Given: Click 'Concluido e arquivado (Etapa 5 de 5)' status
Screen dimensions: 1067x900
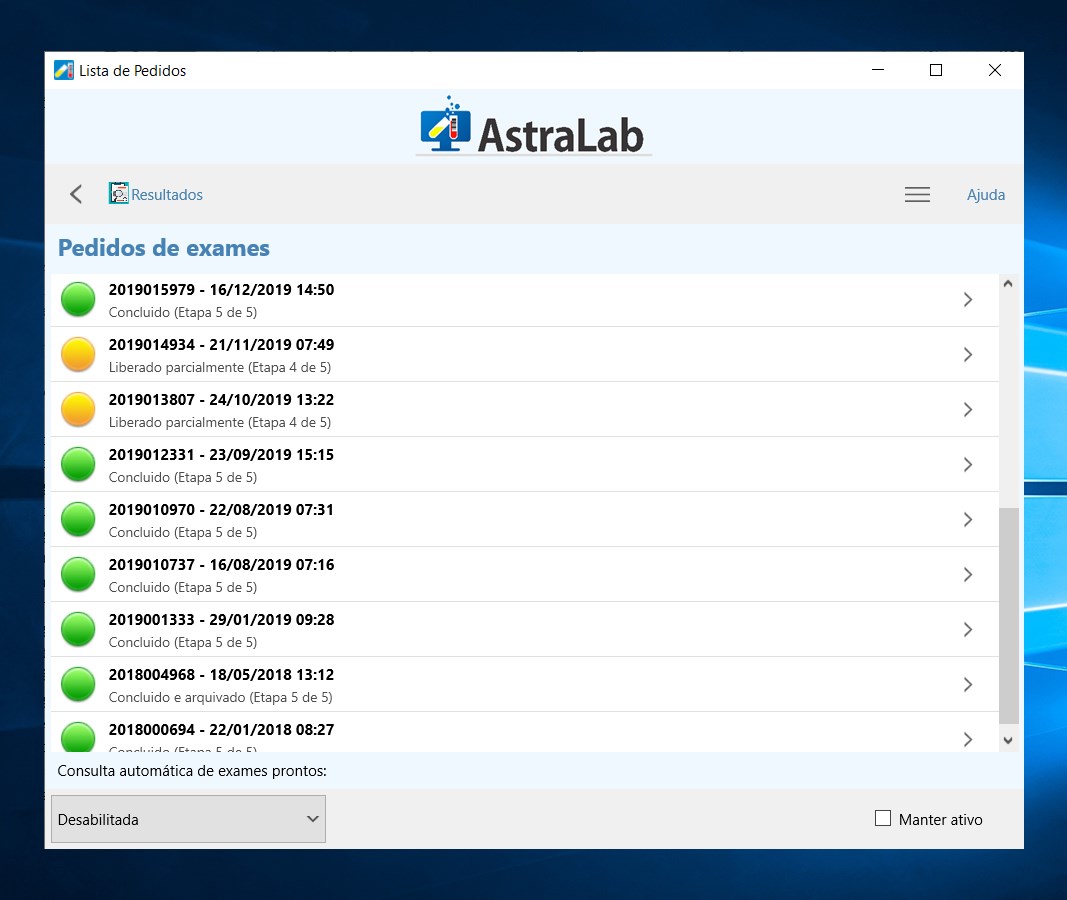Looking at the screenshot, I should coord(220,697).
